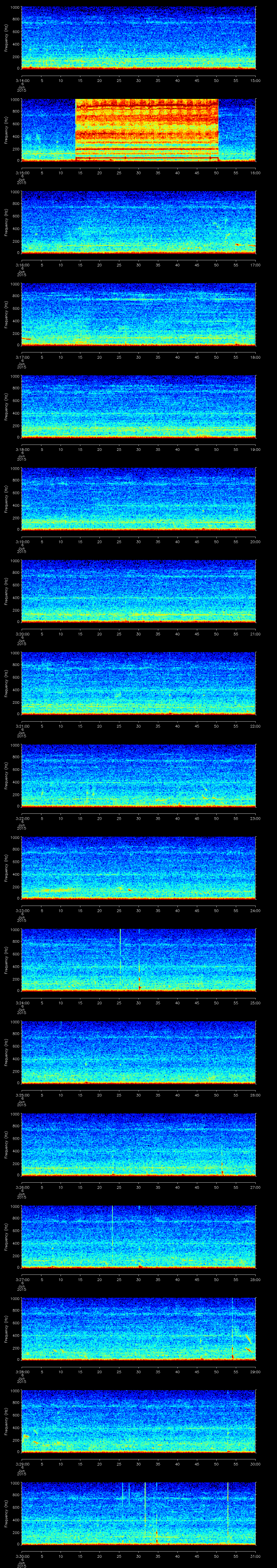Viewport: 277px width, 1568px height.
Task: Mark the broadband spike at 23 s in 3:27 panel
Action: 113,1236
